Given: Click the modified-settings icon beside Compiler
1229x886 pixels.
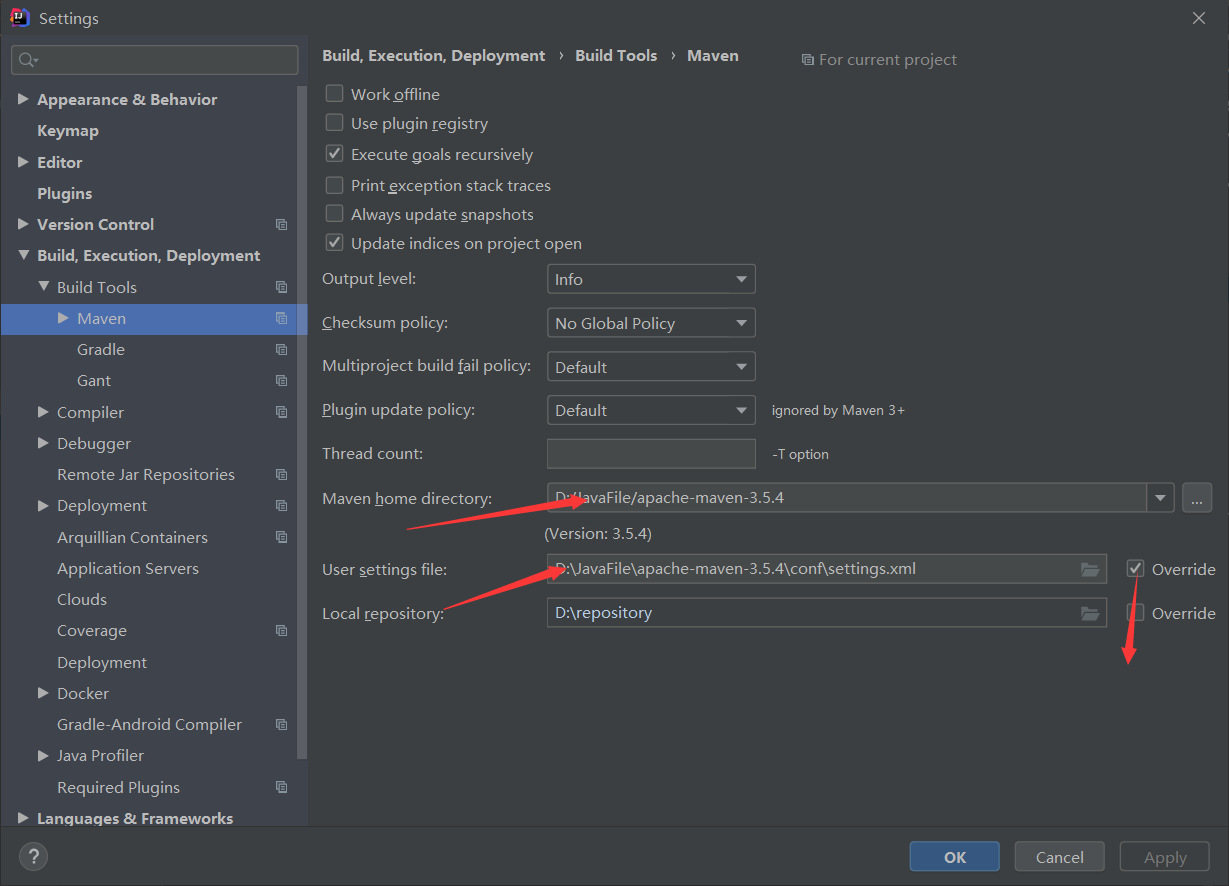Looking at the screenshot, I should pos(281,412).
